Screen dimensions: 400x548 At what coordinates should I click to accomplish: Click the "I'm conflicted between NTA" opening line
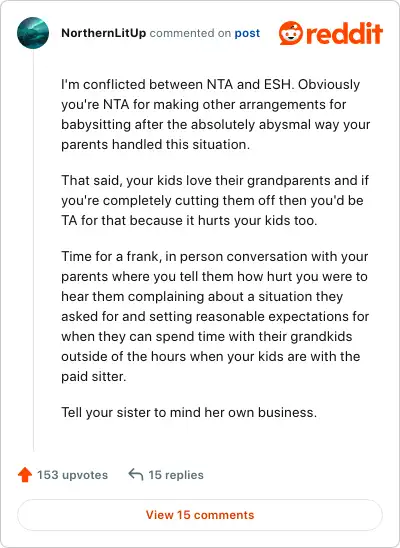[x=211, y=85]
